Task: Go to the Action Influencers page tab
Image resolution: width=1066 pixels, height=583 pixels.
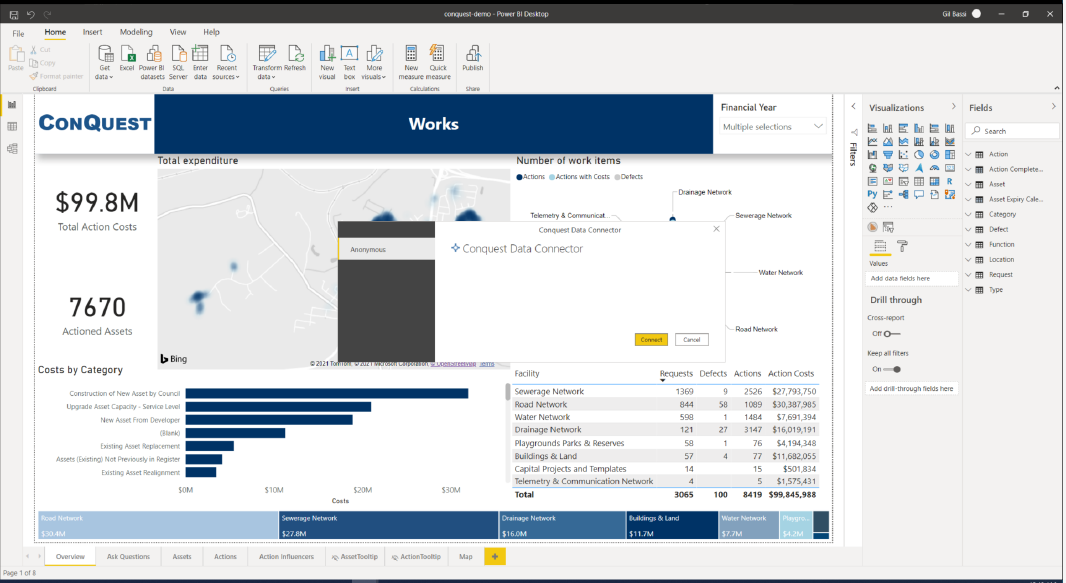Action: click(286, 556)
